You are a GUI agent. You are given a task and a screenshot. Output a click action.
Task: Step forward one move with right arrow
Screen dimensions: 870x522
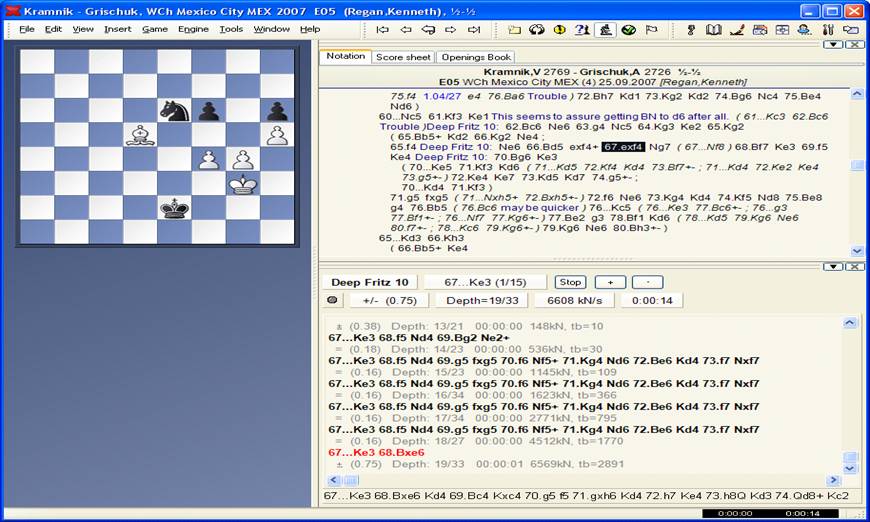pos(451,30)
